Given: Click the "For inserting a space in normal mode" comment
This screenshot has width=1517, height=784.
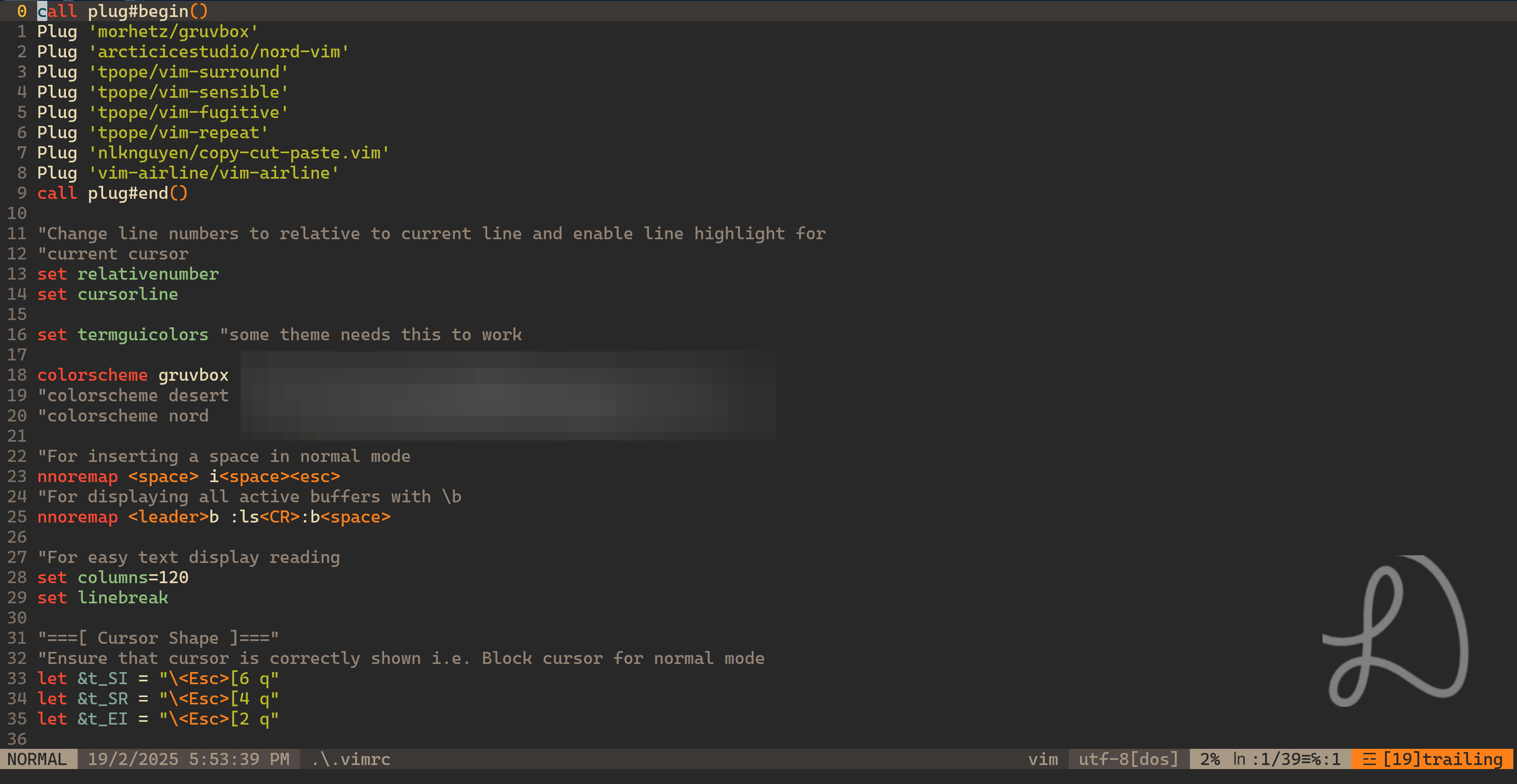Looking at the screenshot, I should click(x=224, y=456).
